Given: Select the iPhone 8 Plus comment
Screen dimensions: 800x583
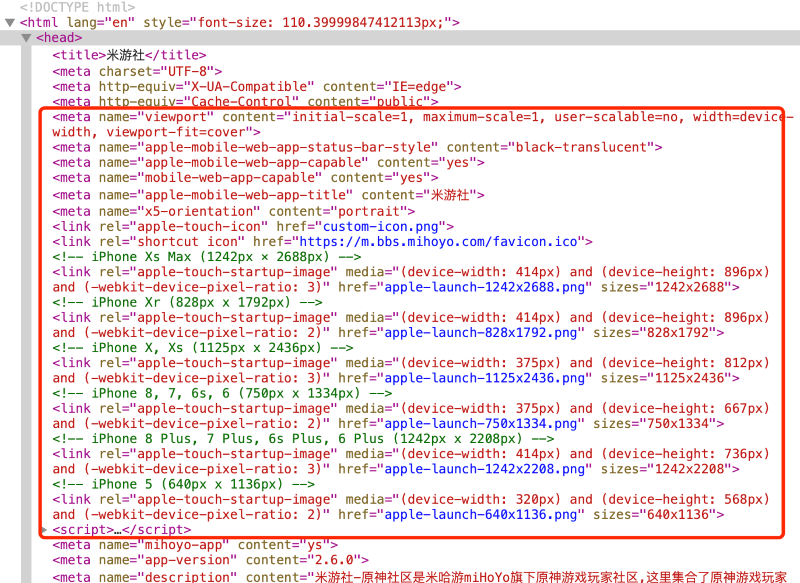Looking at the screenshot, I should coord(303,439).
